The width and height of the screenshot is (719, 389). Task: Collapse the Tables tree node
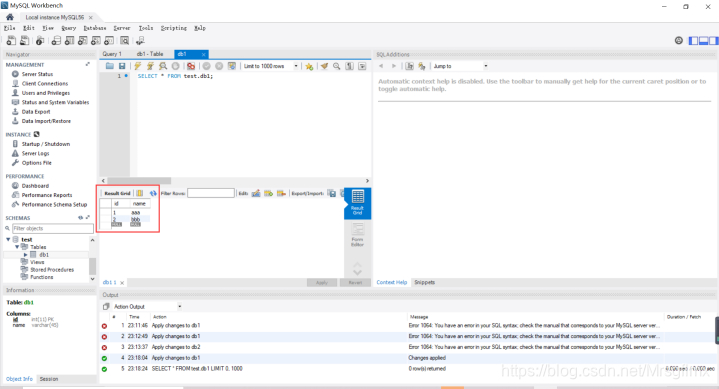click(x=17, y=247)
